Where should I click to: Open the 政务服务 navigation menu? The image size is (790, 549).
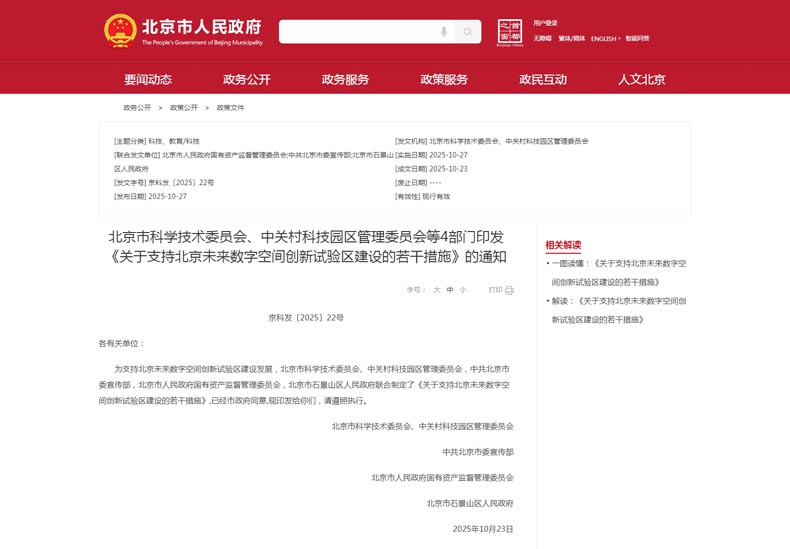(345, 80)
